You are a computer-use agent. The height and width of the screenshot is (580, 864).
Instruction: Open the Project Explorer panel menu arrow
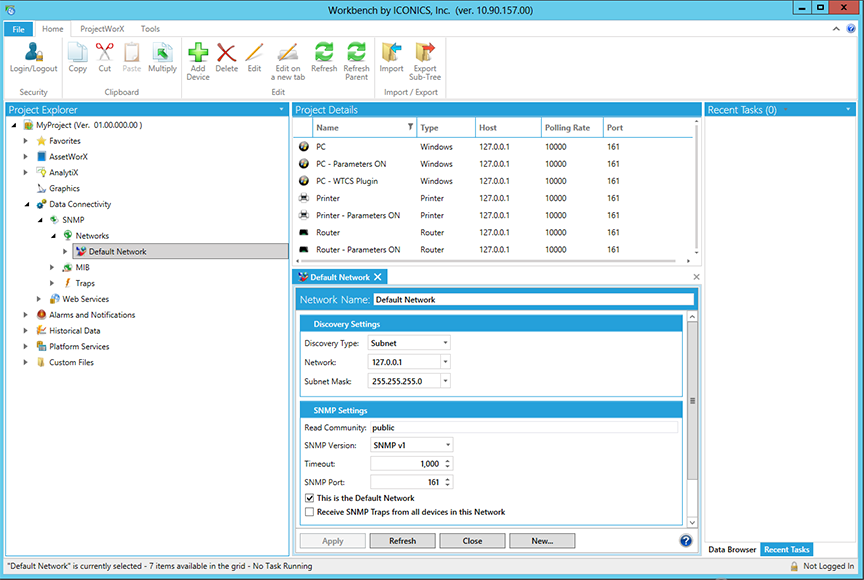click(x=282, y=110)
